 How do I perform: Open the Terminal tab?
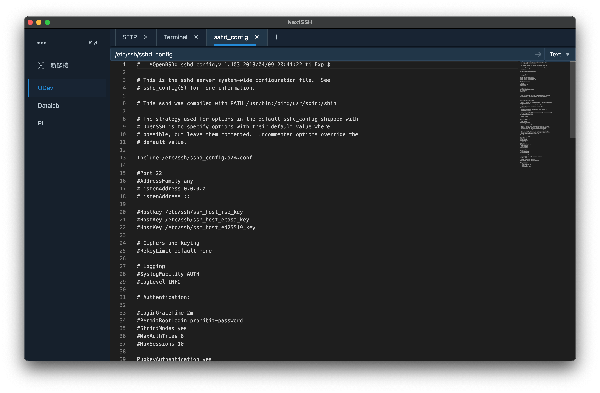pos(175,37)
